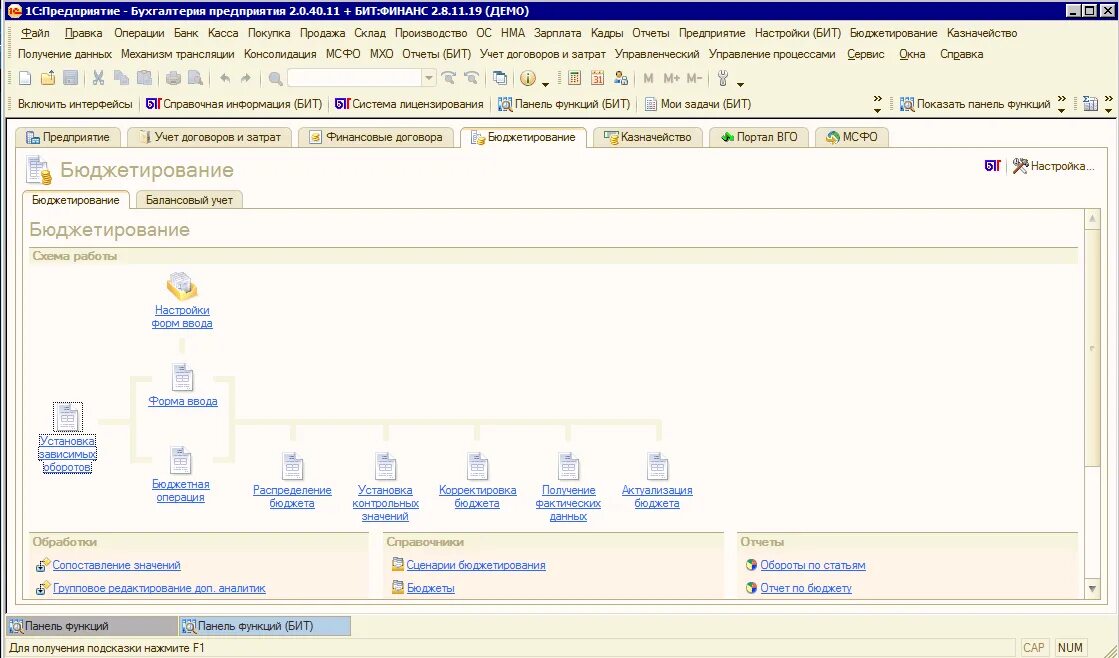1119x658 pixels.
Task: Select Панель функций (БИТ) window in taskbar
Action: pos(265,626)
